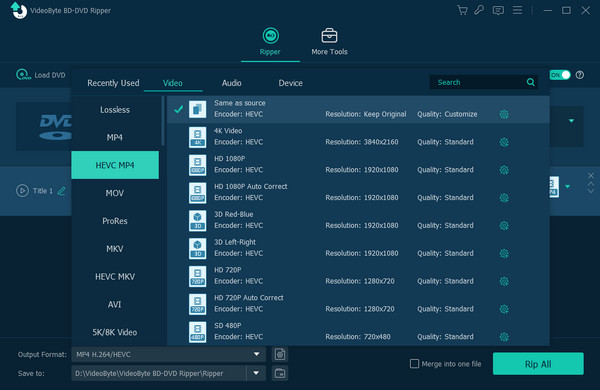This screenshot has height=390, width=600.
Task: Open the Recently Used tab
Action: tap(113, 83)
